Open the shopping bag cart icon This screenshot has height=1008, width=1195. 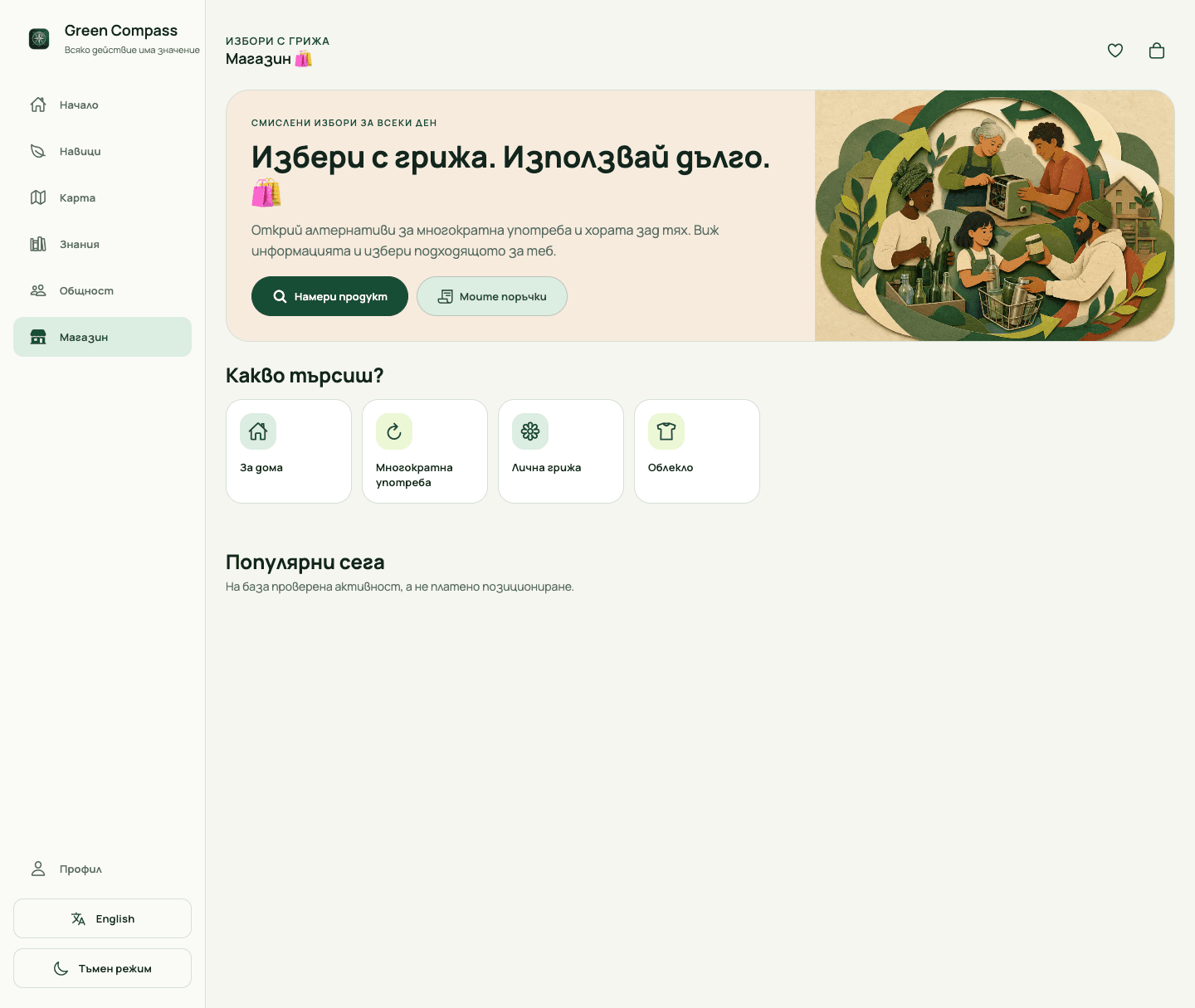(1157, 51)
